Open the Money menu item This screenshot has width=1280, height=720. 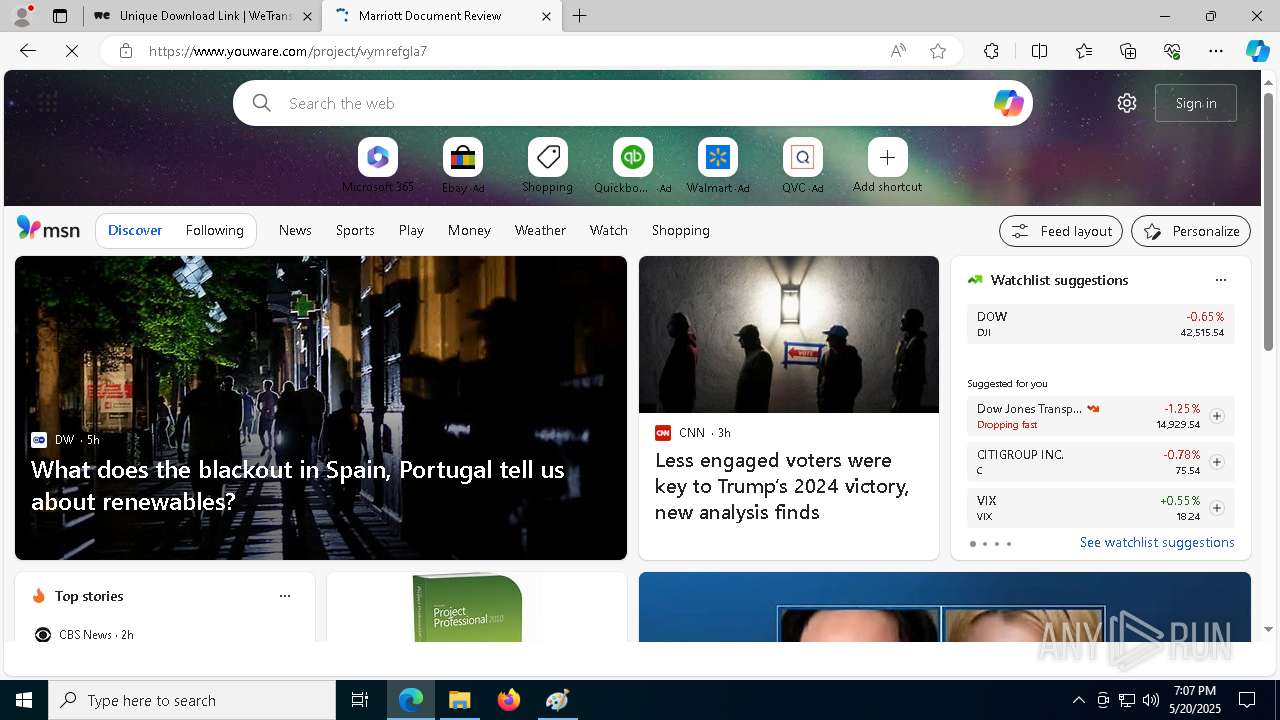tap(469, 230)
